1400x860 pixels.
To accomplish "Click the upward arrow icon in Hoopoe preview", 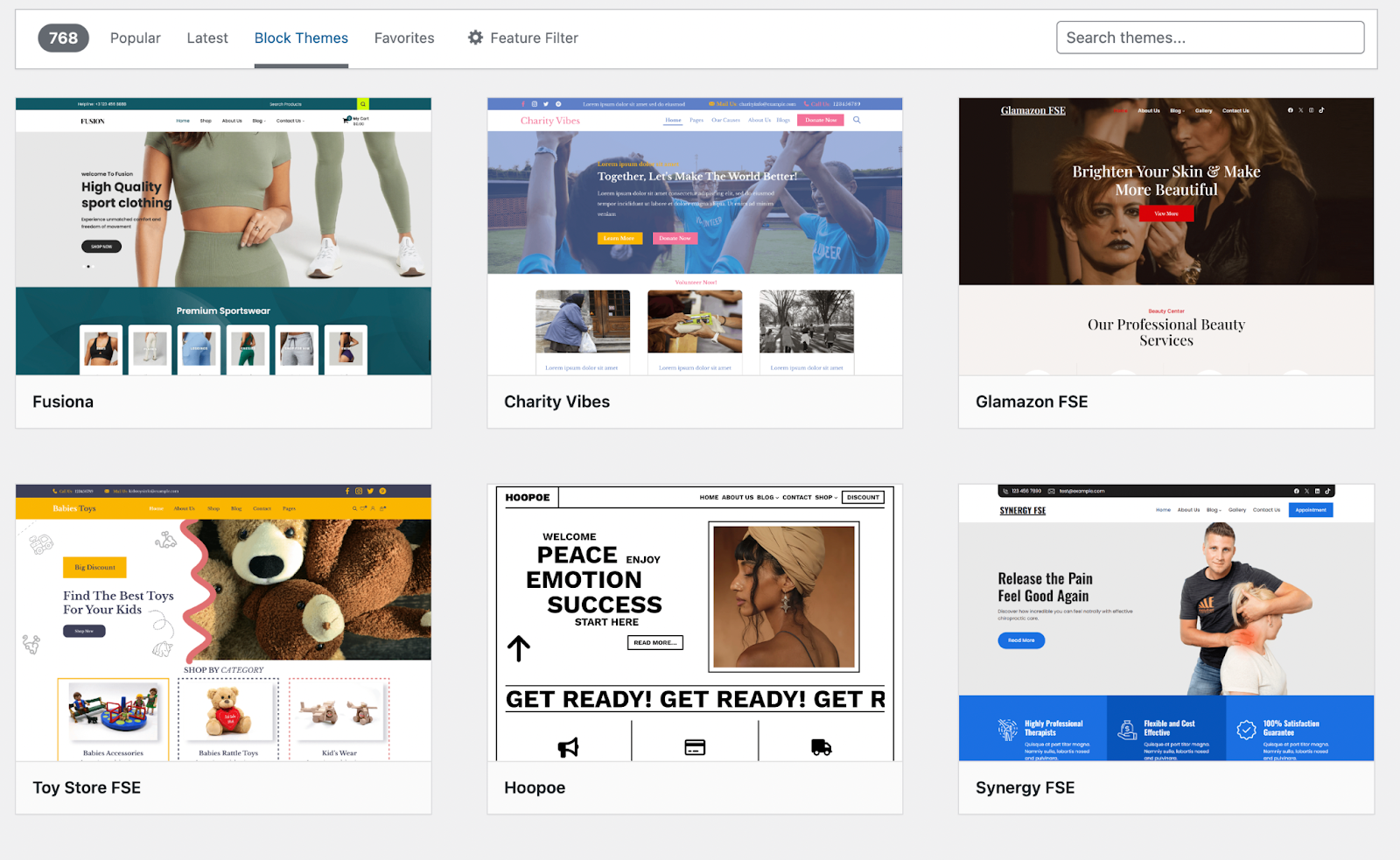I will [x=518, y=649].
